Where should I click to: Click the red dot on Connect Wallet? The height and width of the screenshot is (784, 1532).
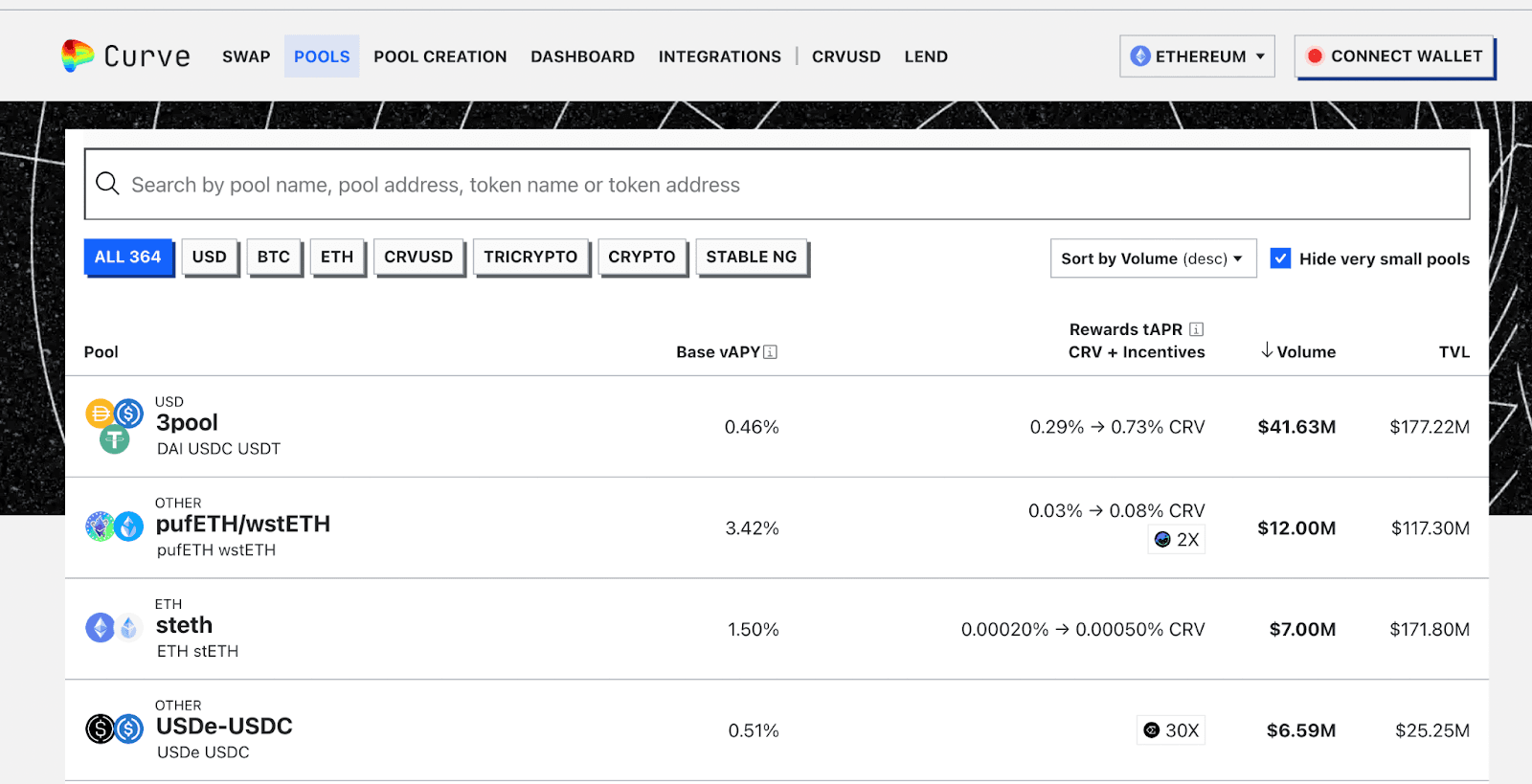pyautogui.click(x=1315, y=56)
